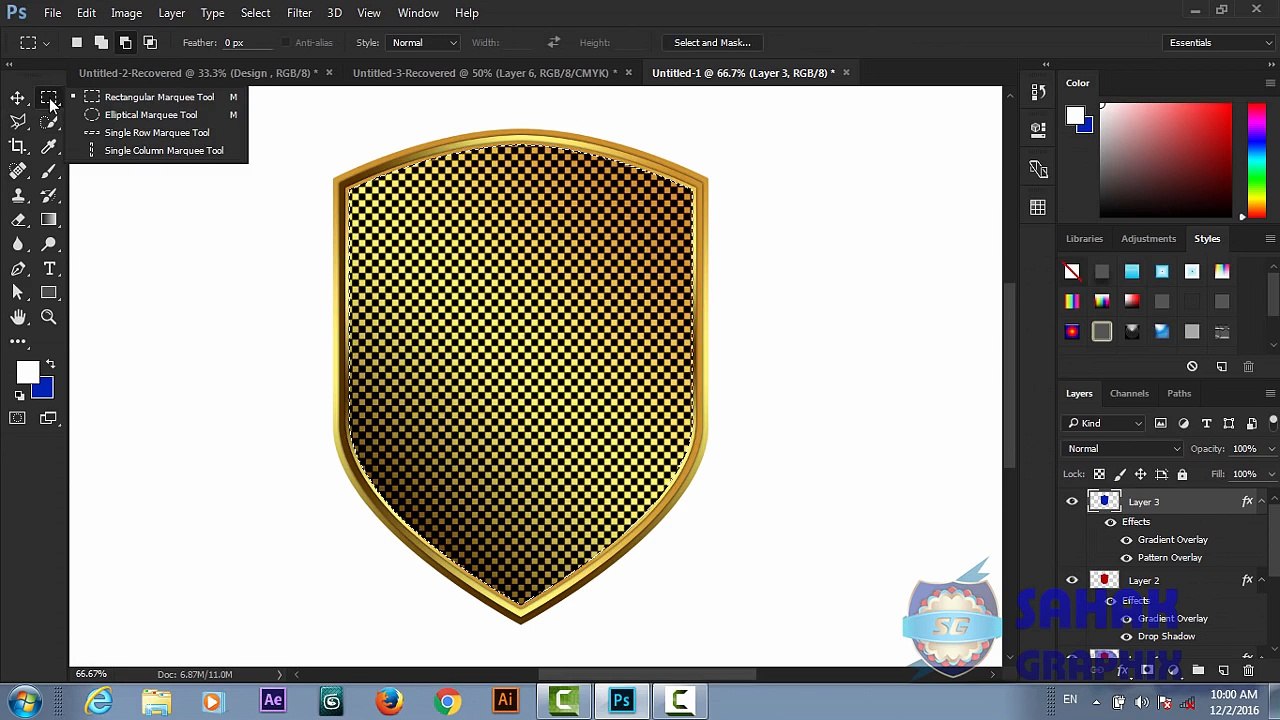Image resolution: width=1280 pixels, height=720 pixels.
Task: Toggle Drop Shadow effect visibility eye
Action: coord(1127,637)
